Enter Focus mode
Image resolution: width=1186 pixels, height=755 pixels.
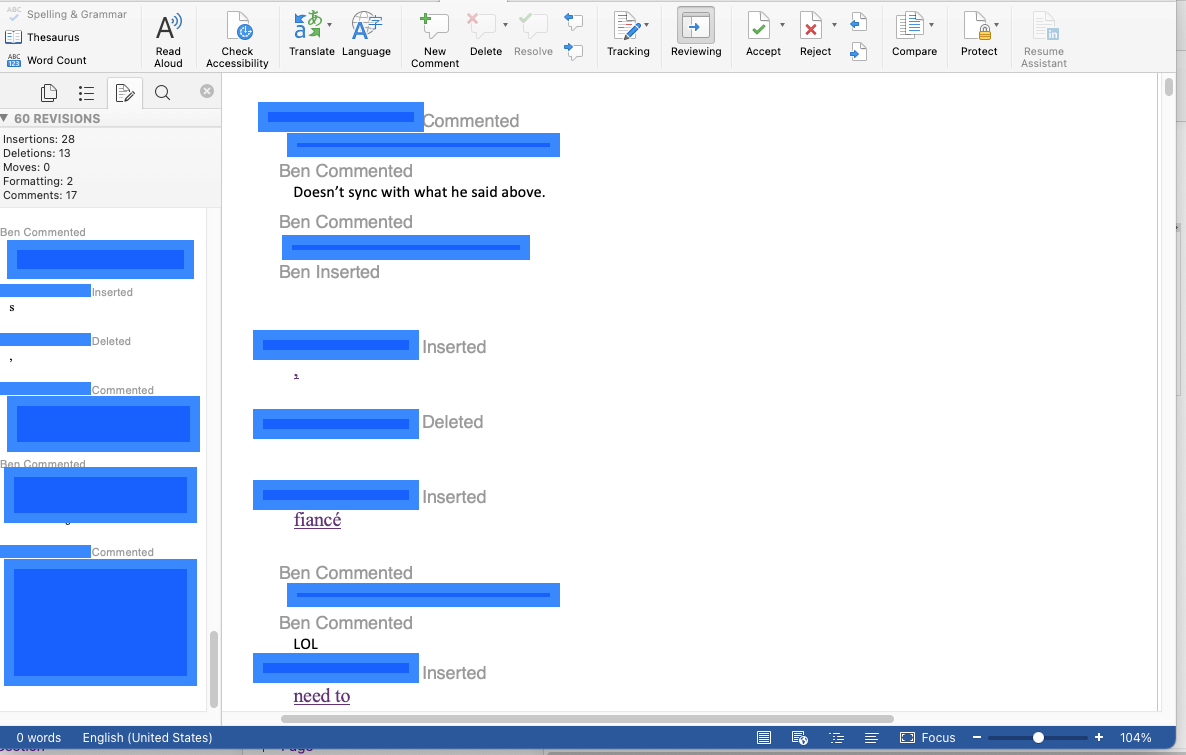(x=927, y=738)
